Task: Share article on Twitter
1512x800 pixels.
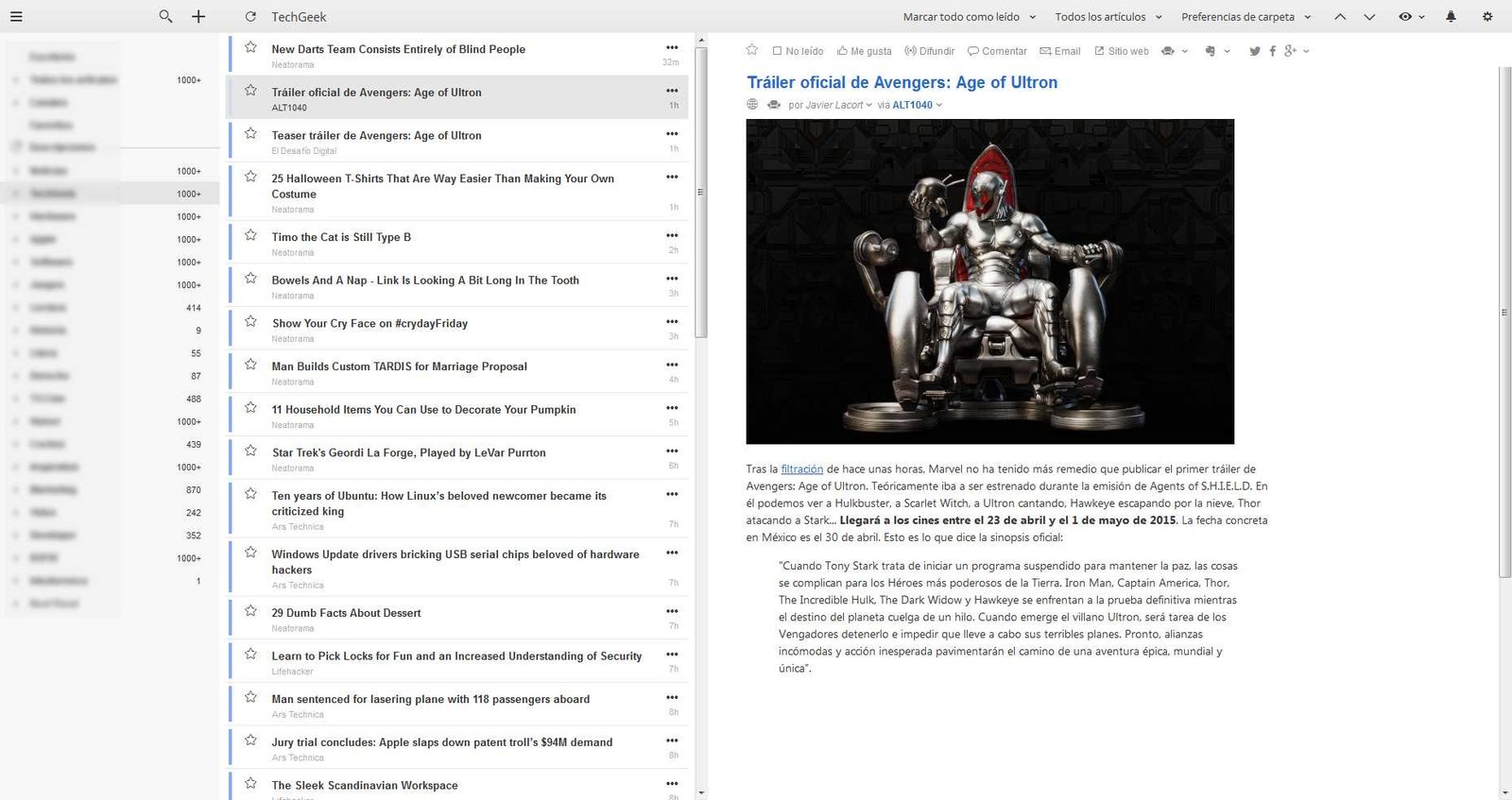Action: [x=1255, y=51]
